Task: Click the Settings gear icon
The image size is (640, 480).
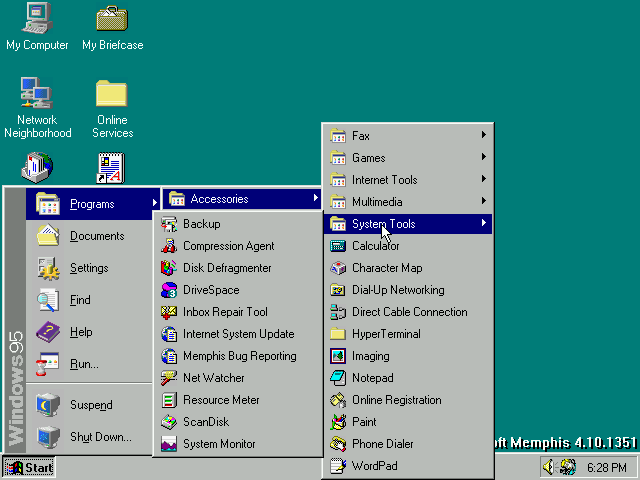Action: pyautogui.click(x=48, y=268)
